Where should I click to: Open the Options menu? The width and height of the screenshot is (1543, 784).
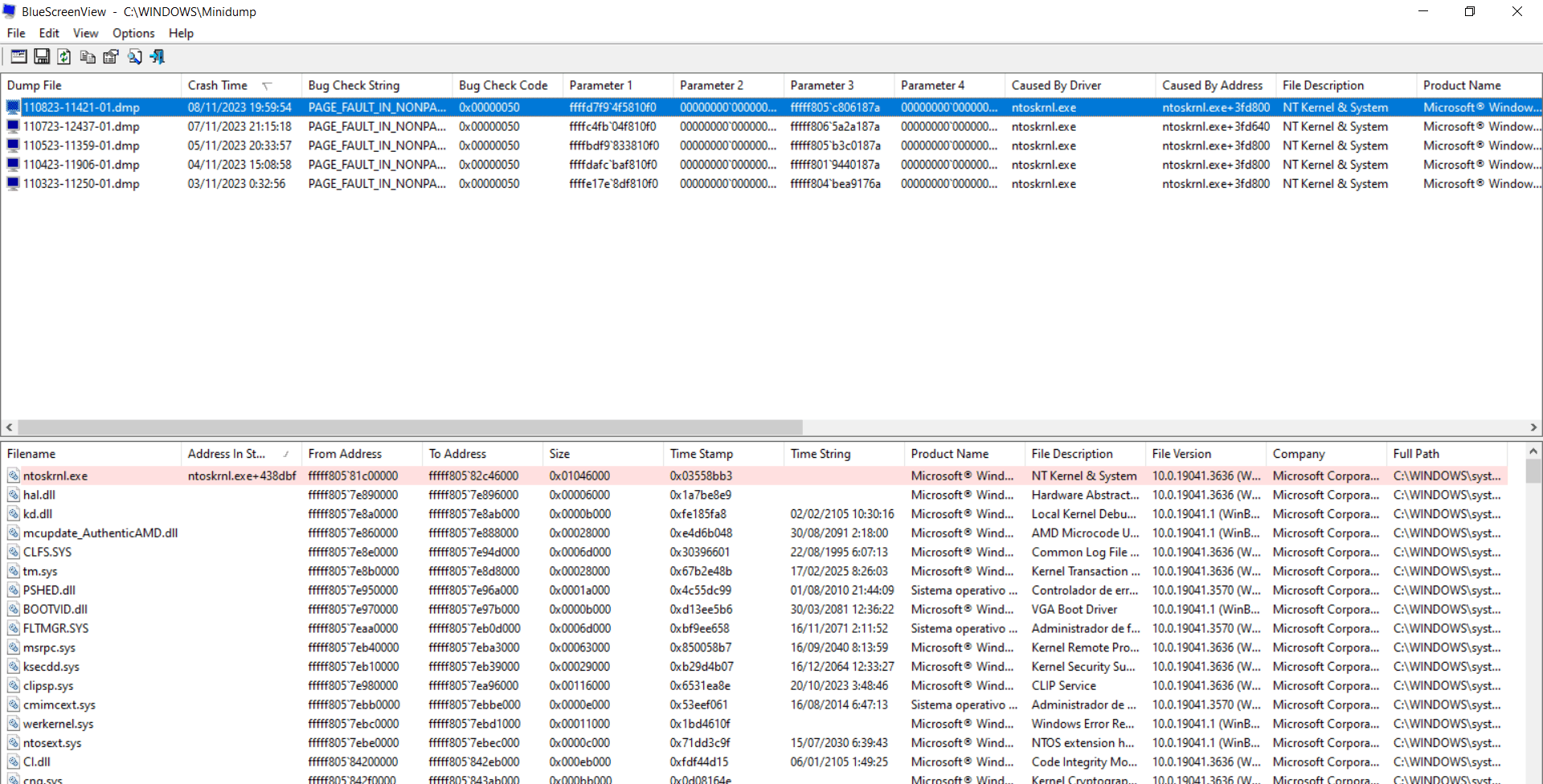pyautogui.click(x=133, y=33)
